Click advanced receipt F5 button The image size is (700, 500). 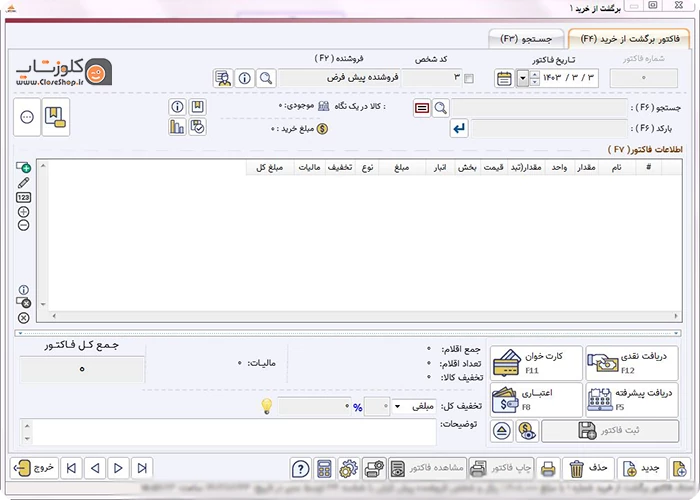pyautogui.click(x=632, y=400)
